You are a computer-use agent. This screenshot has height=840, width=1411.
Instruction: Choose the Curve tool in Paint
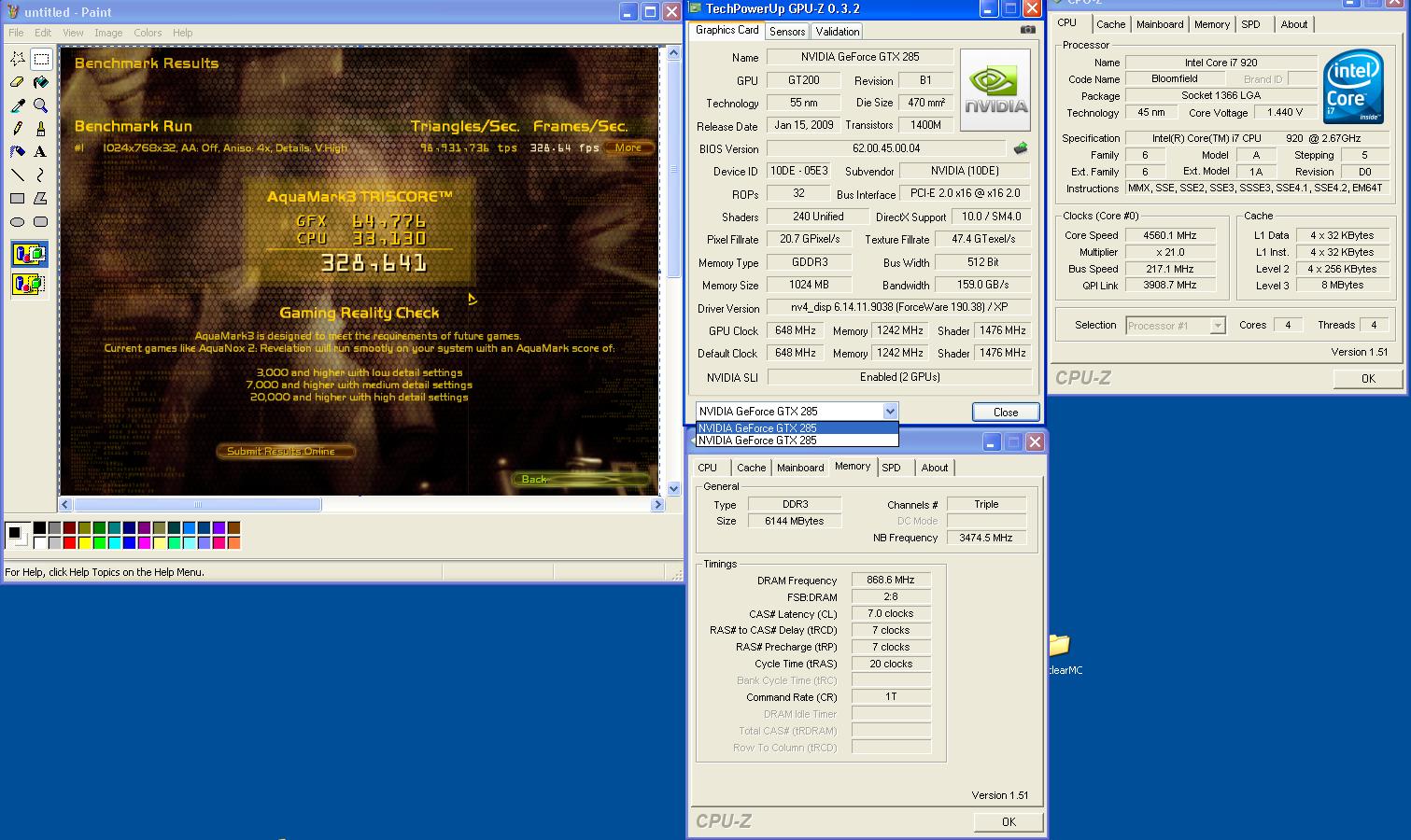coord(41,175)
